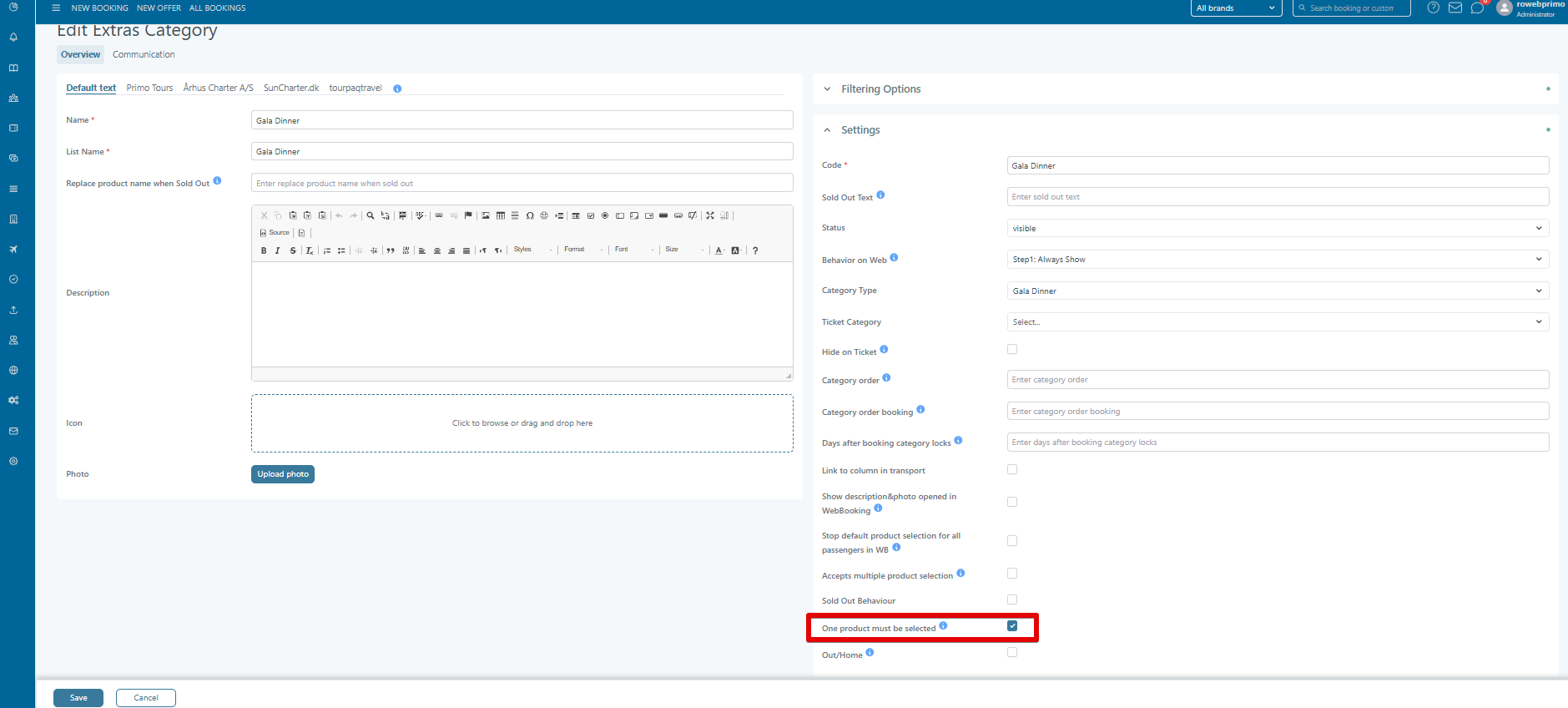Open the text color picker in the editor

point(719,250)
